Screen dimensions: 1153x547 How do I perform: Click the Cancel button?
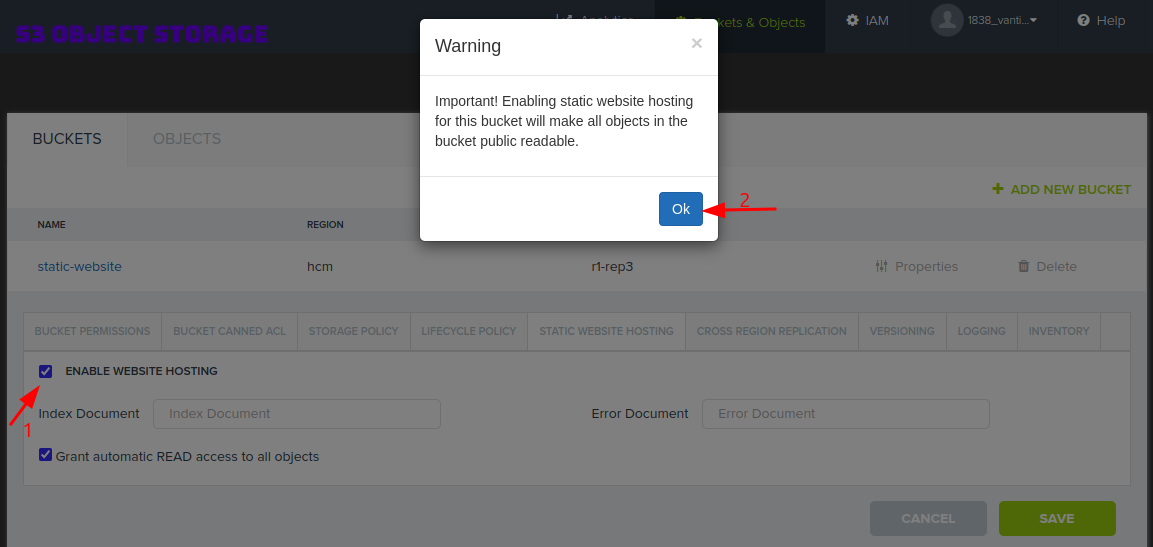[928, 518]
